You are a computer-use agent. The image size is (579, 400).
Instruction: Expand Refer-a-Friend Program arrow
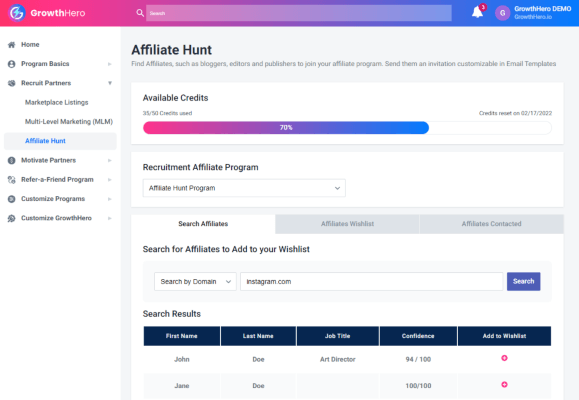[110, 180]
